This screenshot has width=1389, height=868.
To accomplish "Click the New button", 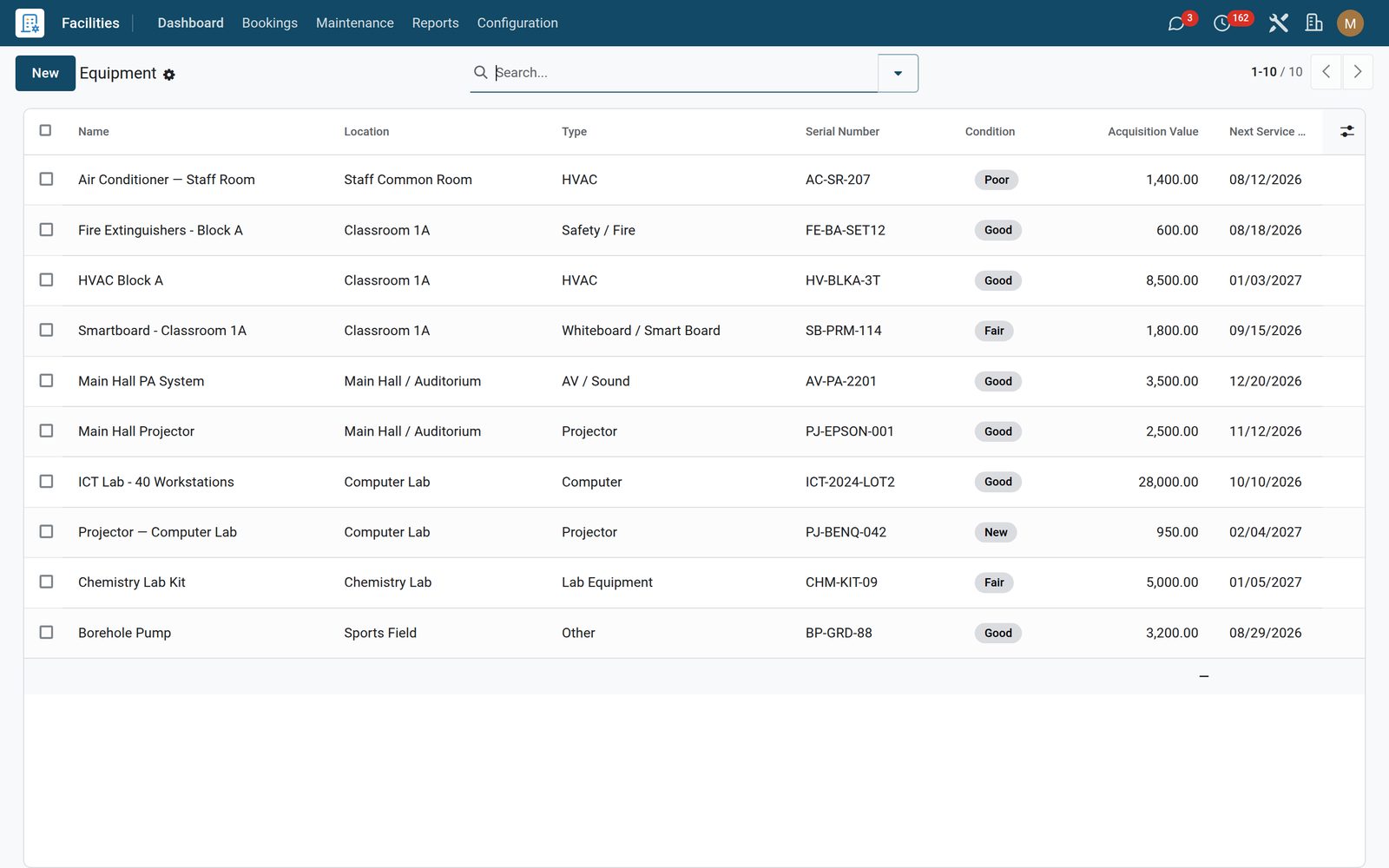I will pyautogui.click(x=45, y=73).
